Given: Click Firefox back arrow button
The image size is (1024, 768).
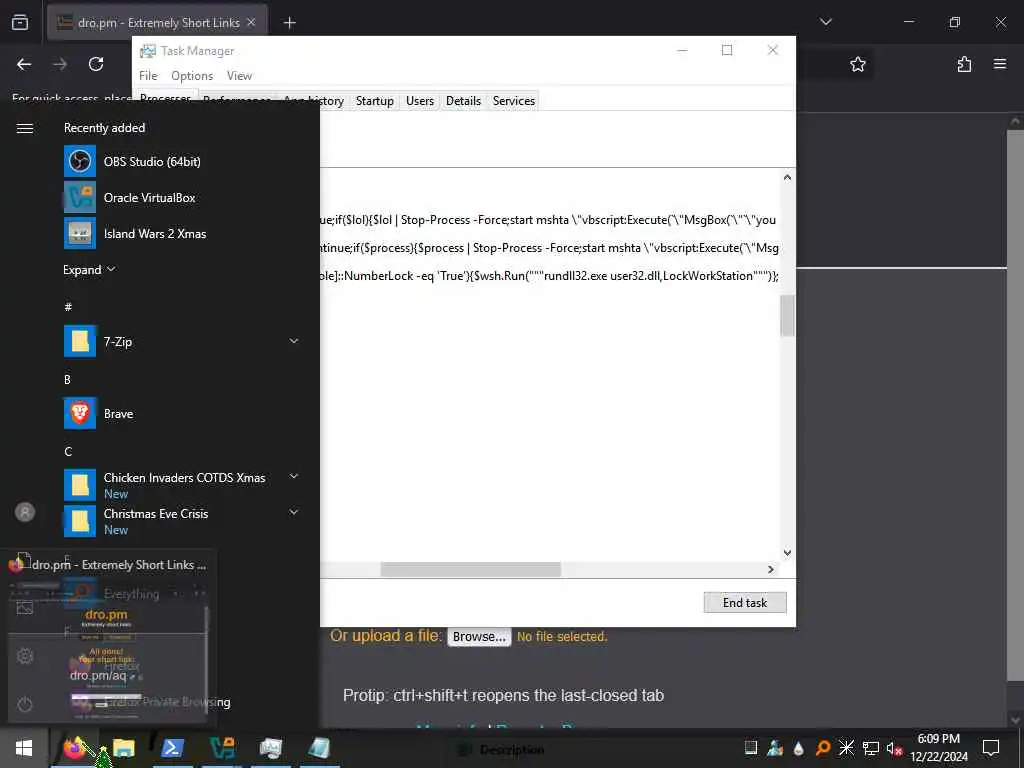Looking at the screenshot, I should pos(24,64).
